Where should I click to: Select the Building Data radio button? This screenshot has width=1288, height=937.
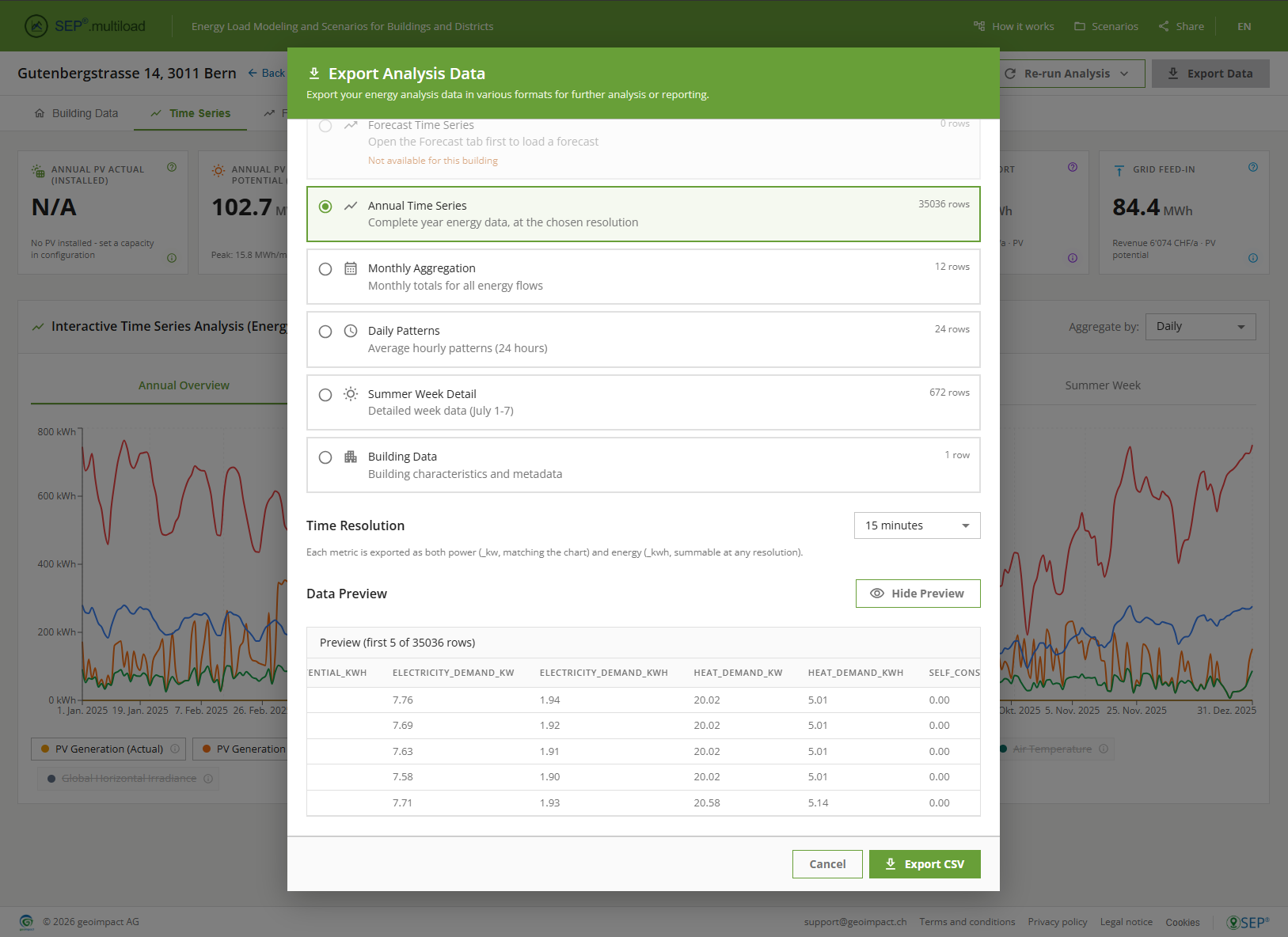point(325,457)
